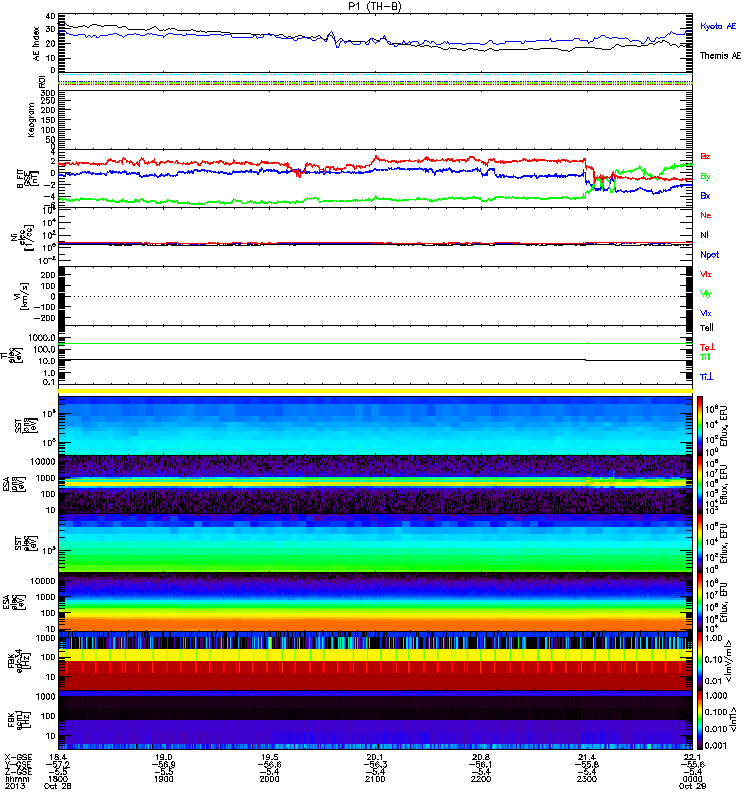
Task: Click the blue "Ti⊥" legend label
Action: pyautogui.click(x=706, y=377)
